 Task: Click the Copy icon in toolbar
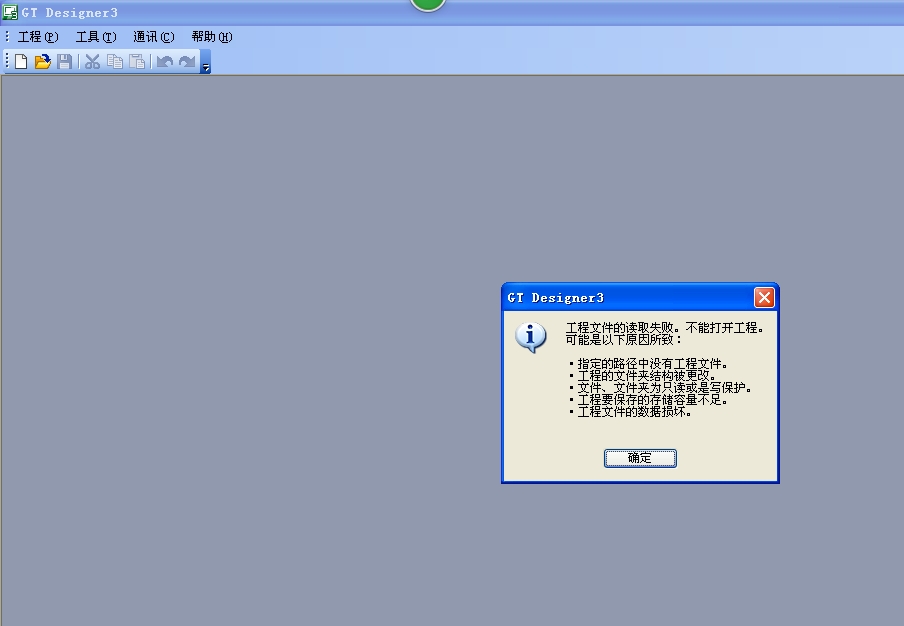(x=115, y=61)
